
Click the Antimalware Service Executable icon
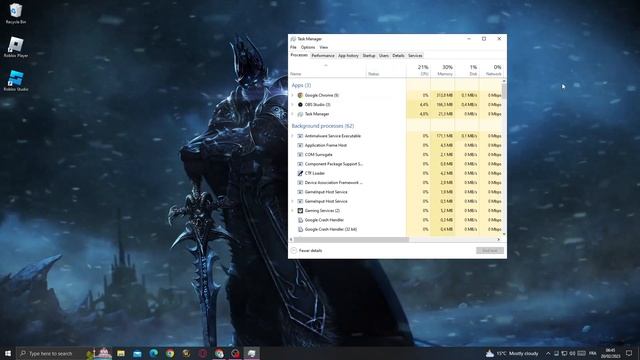[300, 136]
